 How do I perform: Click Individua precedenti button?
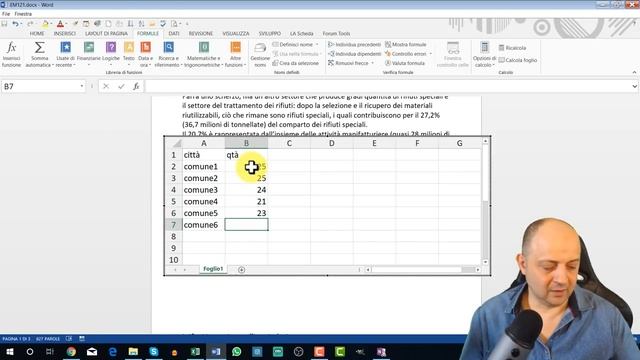(355, 44)
